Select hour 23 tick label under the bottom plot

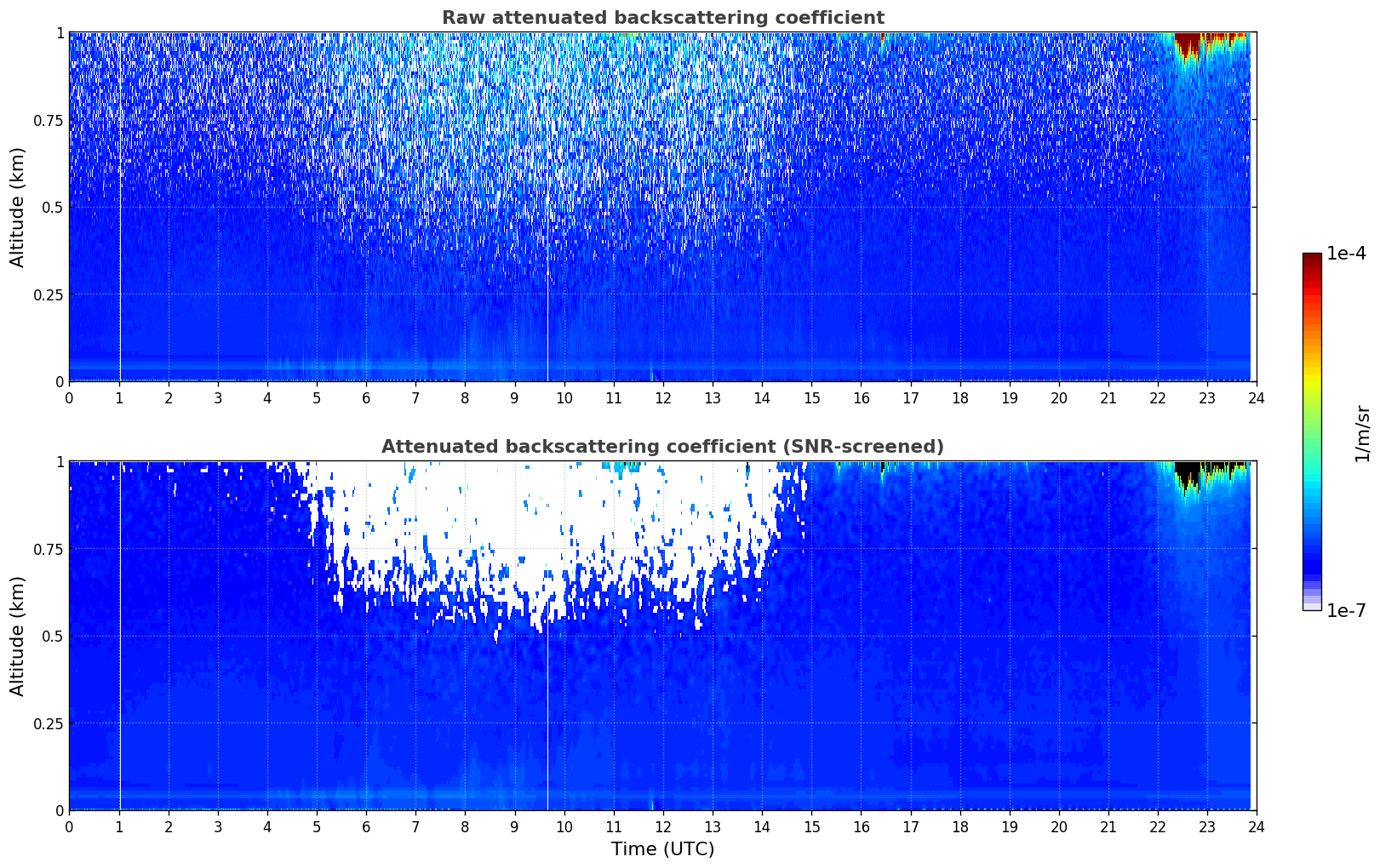[x=1206, y=826]
